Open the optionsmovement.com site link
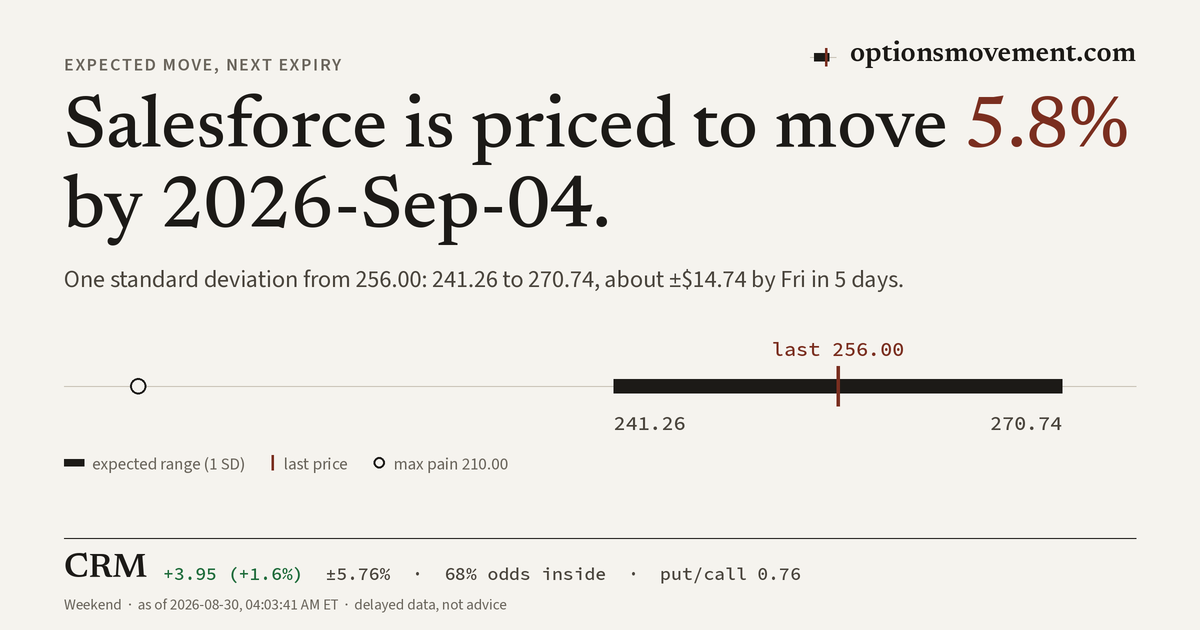 993,54
